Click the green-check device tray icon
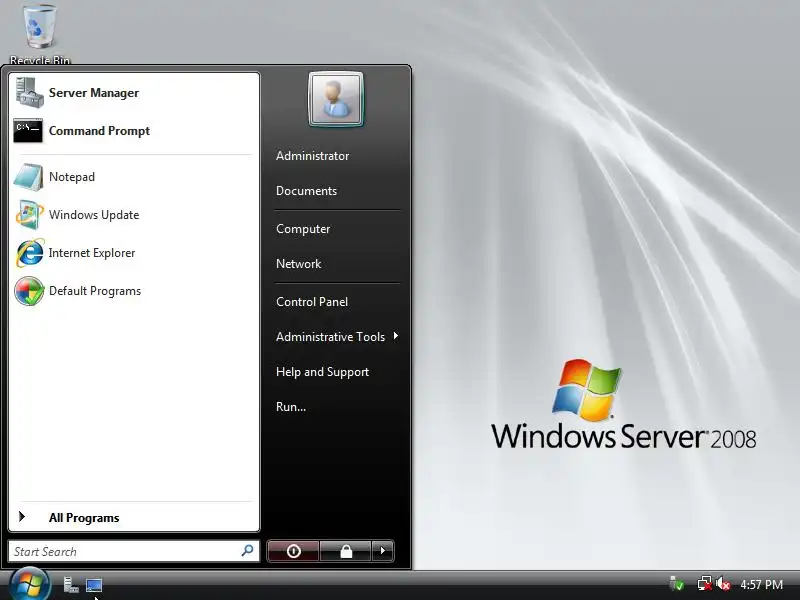 point(677,583)
